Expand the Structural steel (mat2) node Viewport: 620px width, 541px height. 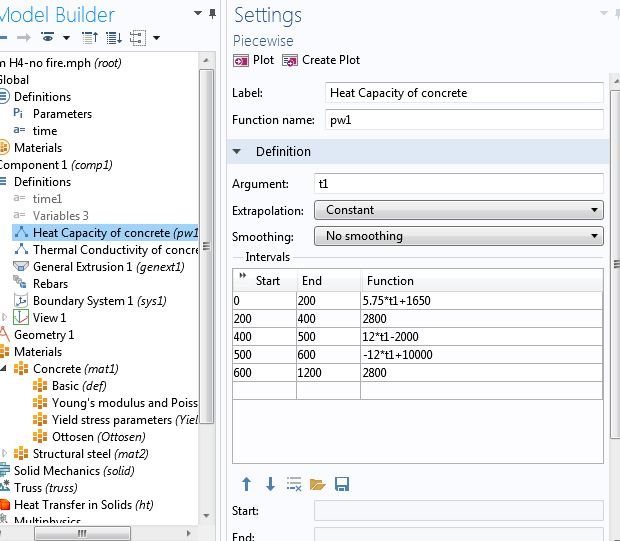point(5,454)
